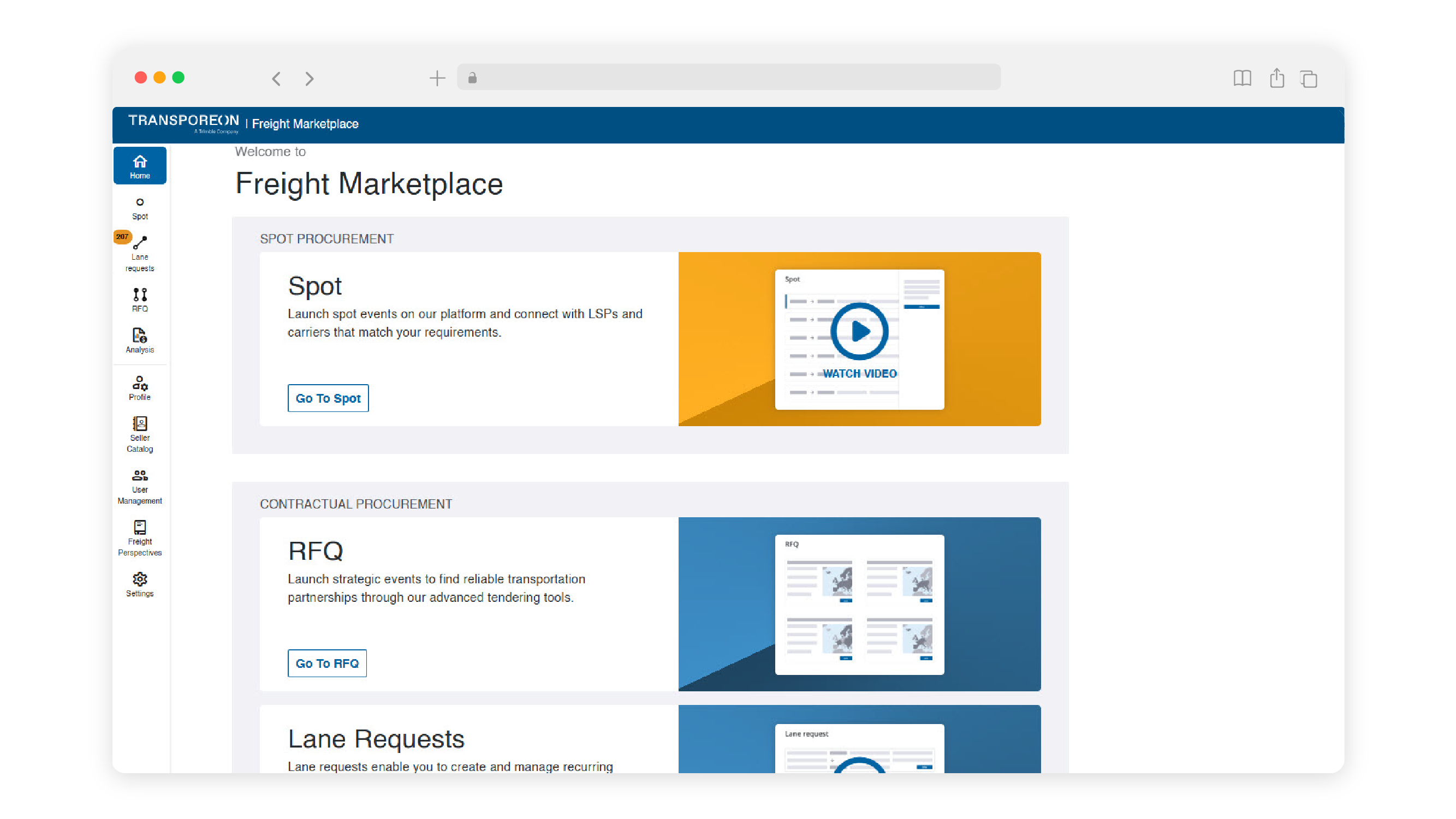Go to Profile in sidebar
1456x819 pixels.
[x=140, y=388]
